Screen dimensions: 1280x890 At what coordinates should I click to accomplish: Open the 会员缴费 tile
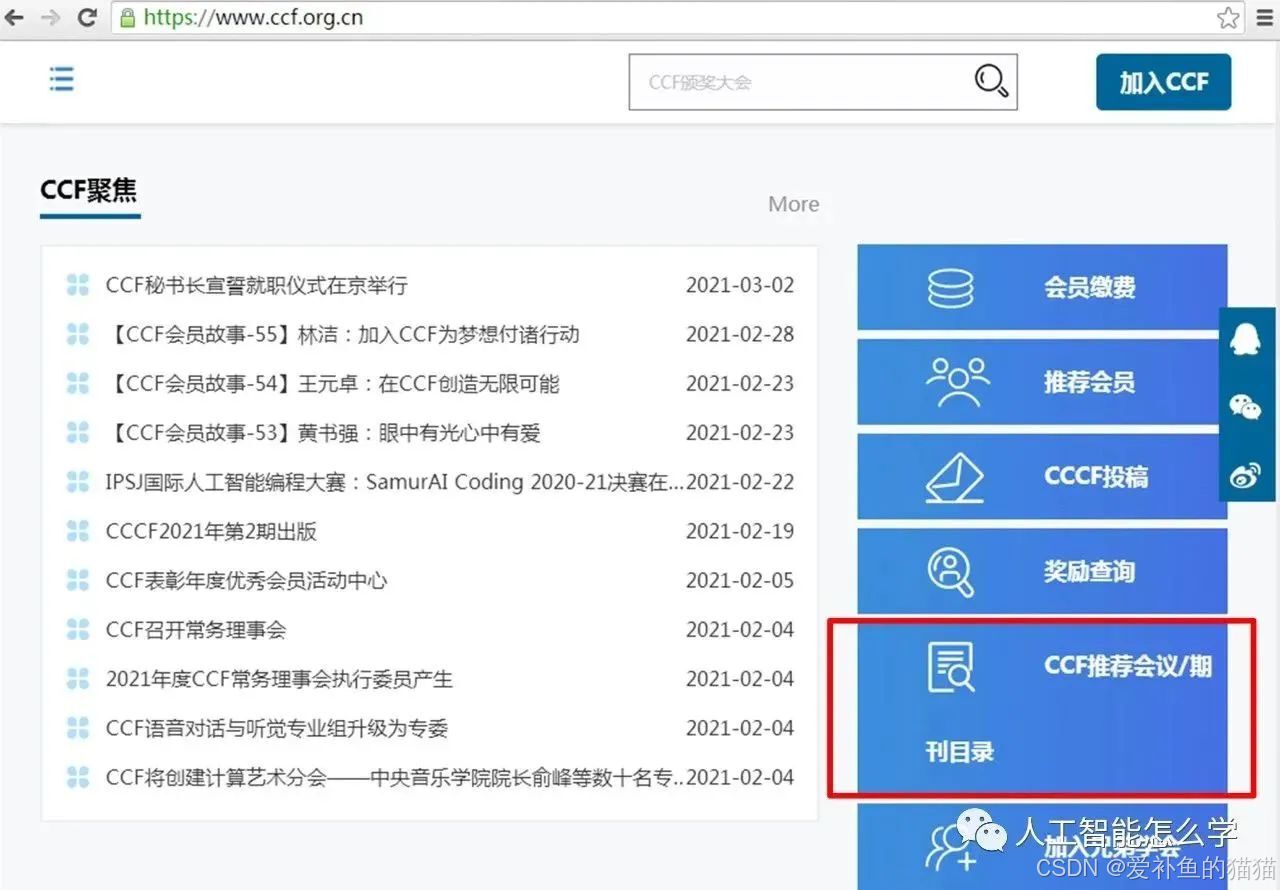pos(1042,287)
